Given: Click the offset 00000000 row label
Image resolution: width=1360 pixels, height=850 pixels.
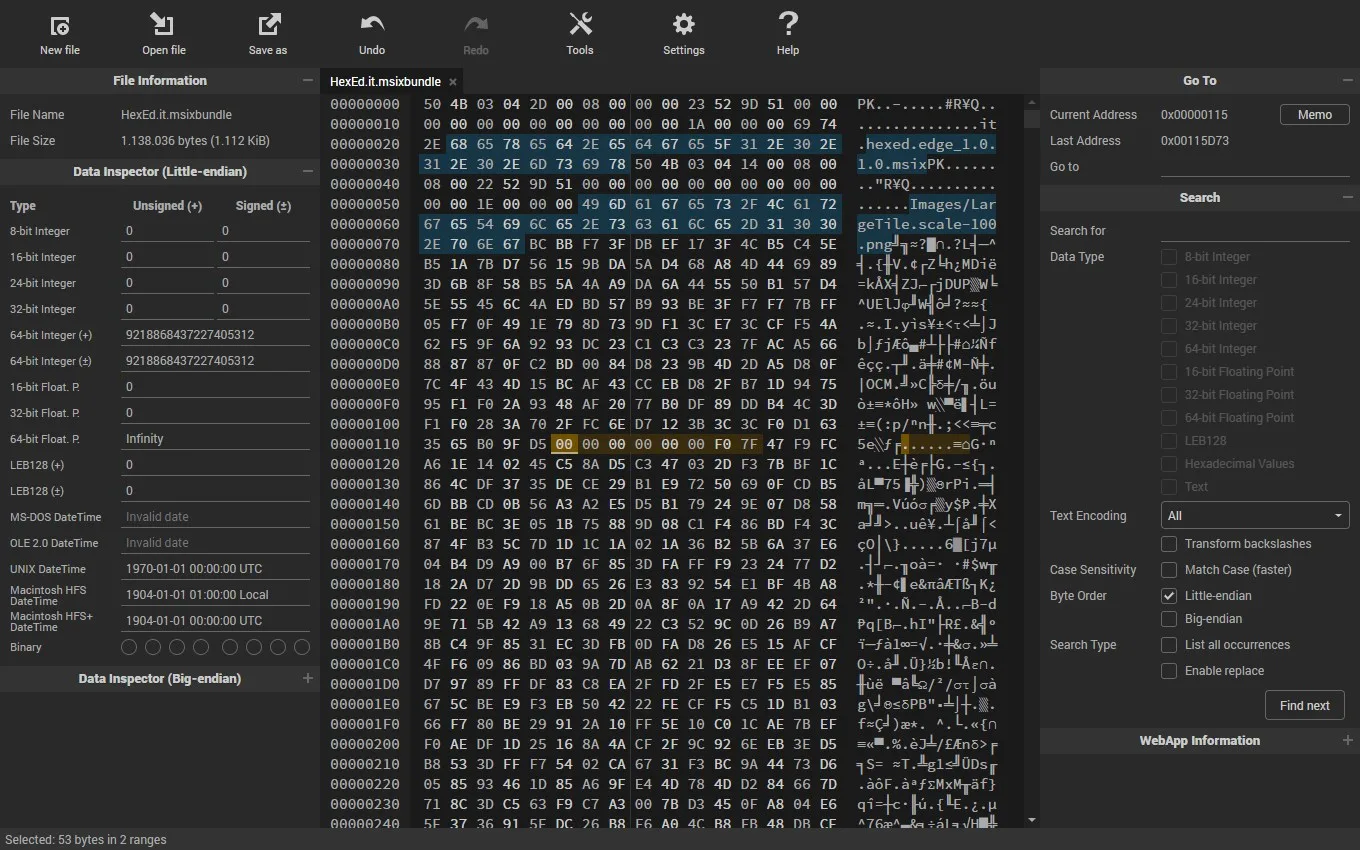Looking at the screenshot, I should coord(365,104).
